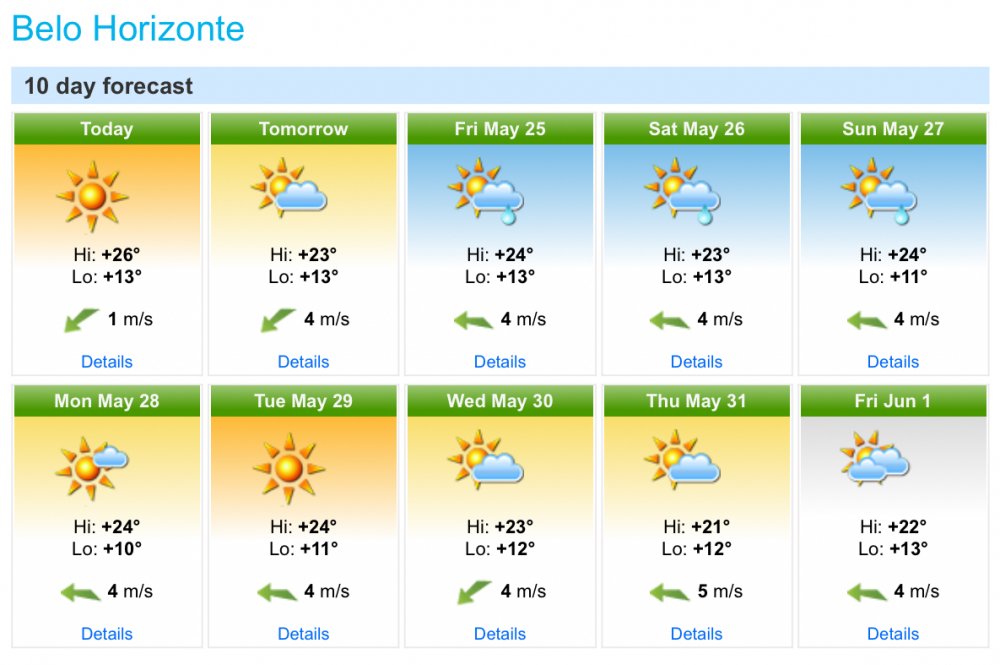1000x665 pixels.
Task: View Details for Sat May 26
Action: (697, 361)
